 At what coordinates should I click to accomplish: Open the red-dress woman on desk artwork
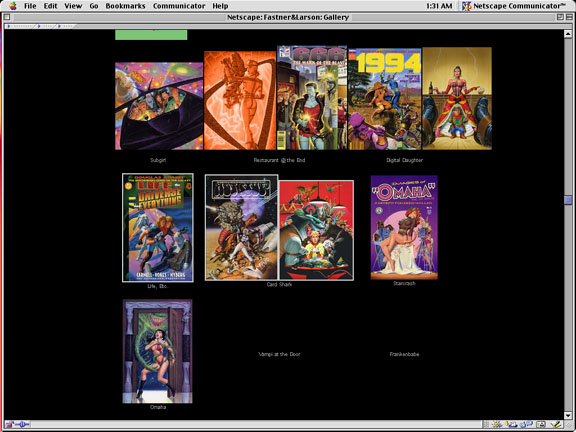pos(457,98)
